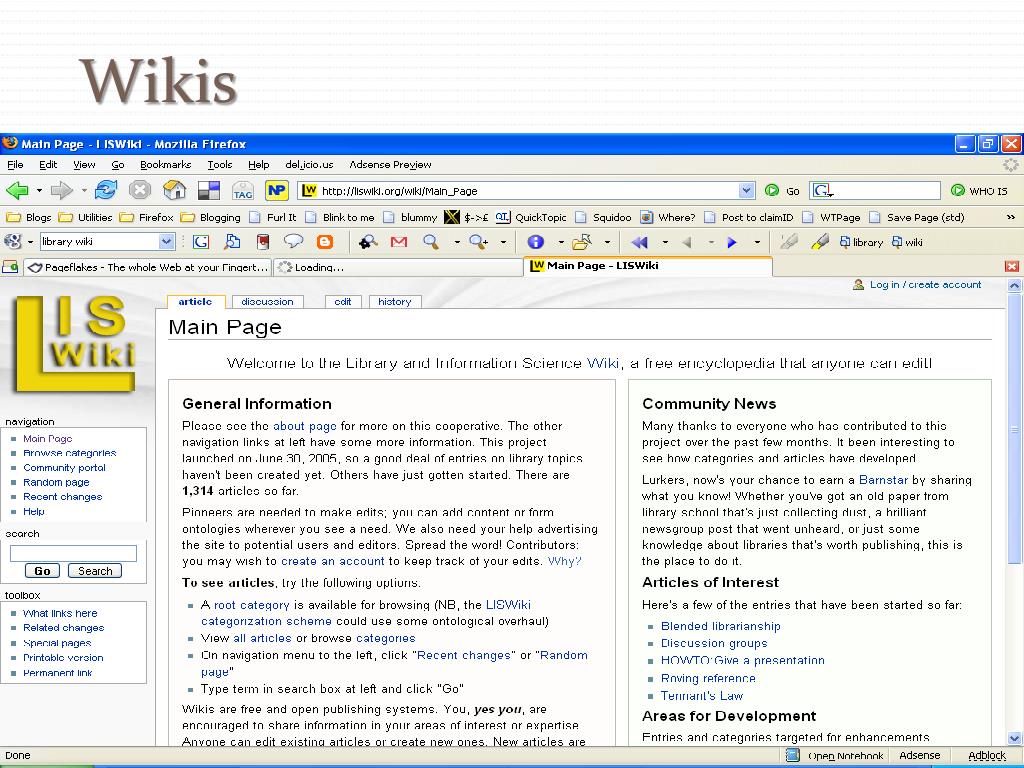Click the LISWiki sidebar search field
Image resolution: width=1024 pixels, height=768 pixels.
(73, 553)
